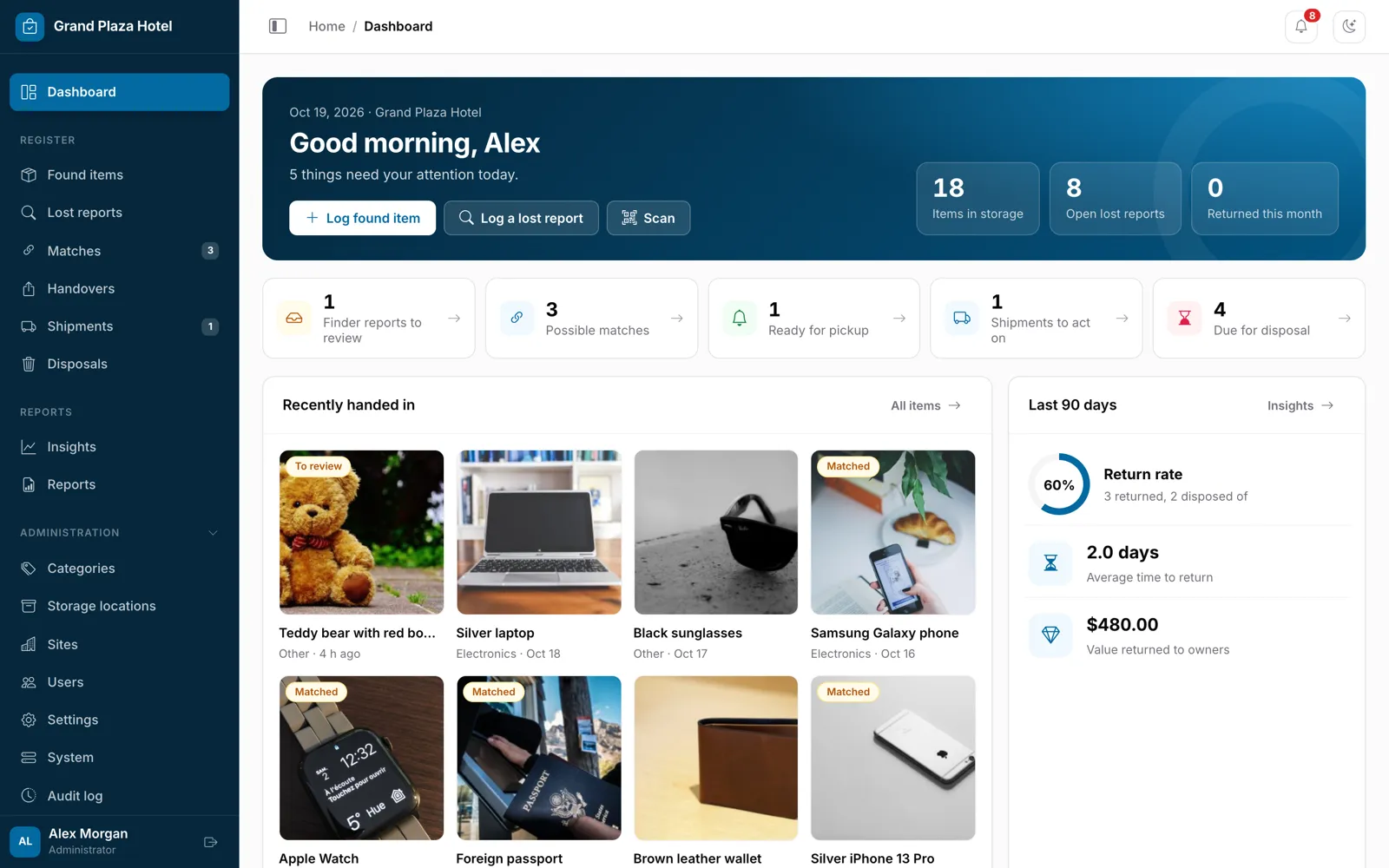Open the Samsung Galaxy phone thumbnail
This screenshot has width=1389, height=868.
coord(892,532)
